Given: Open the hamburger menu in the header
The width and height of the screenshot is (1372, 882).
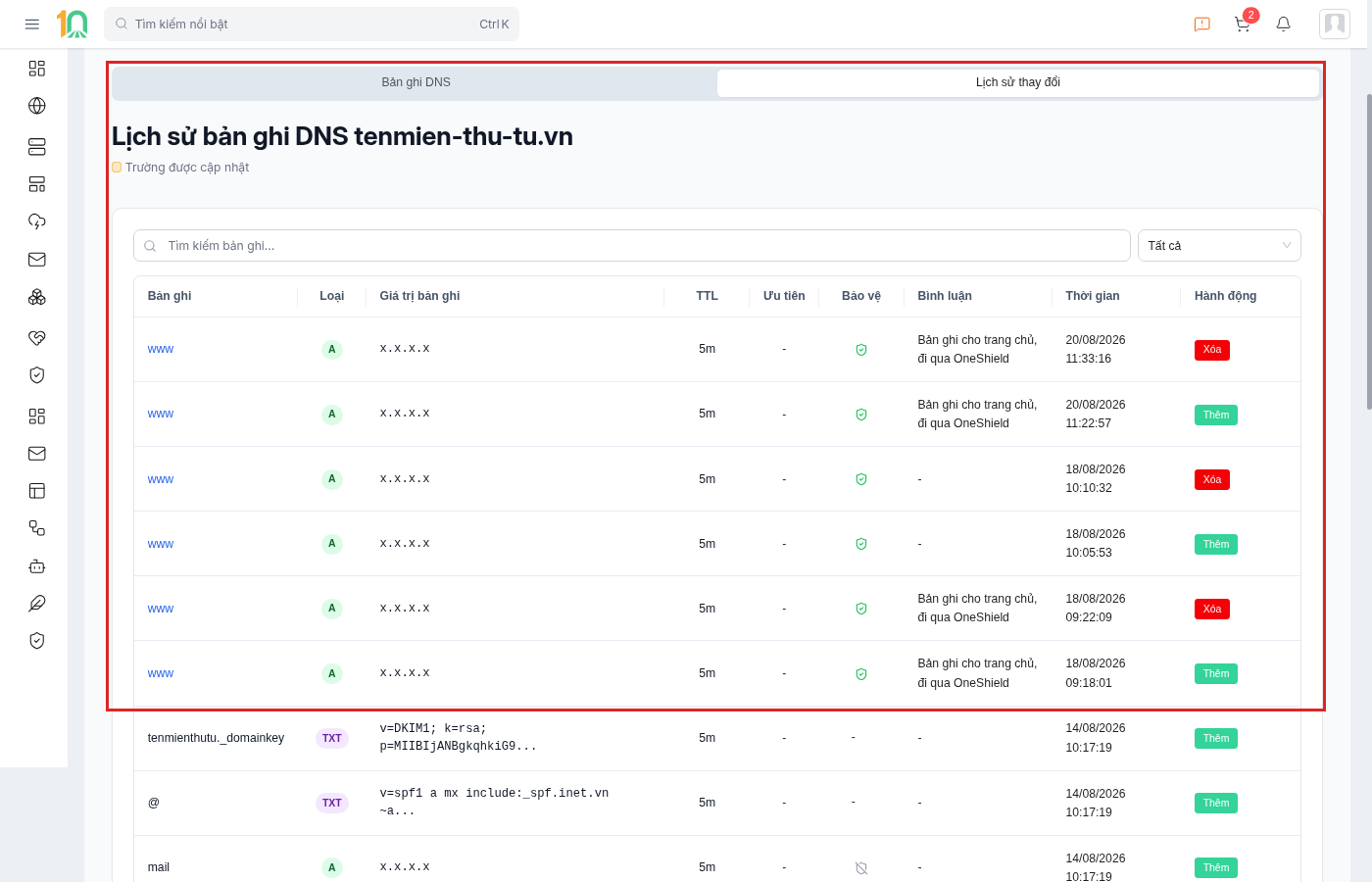Looking at the screenshot, I should [x=32, y=24].
